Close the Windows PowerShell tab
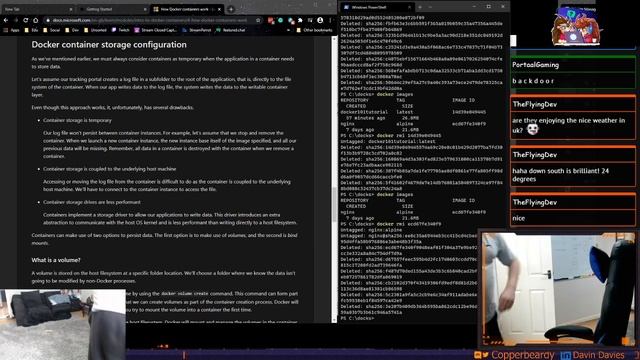The width and height of the screenshot is (640, 360). (x=409, y=7)
